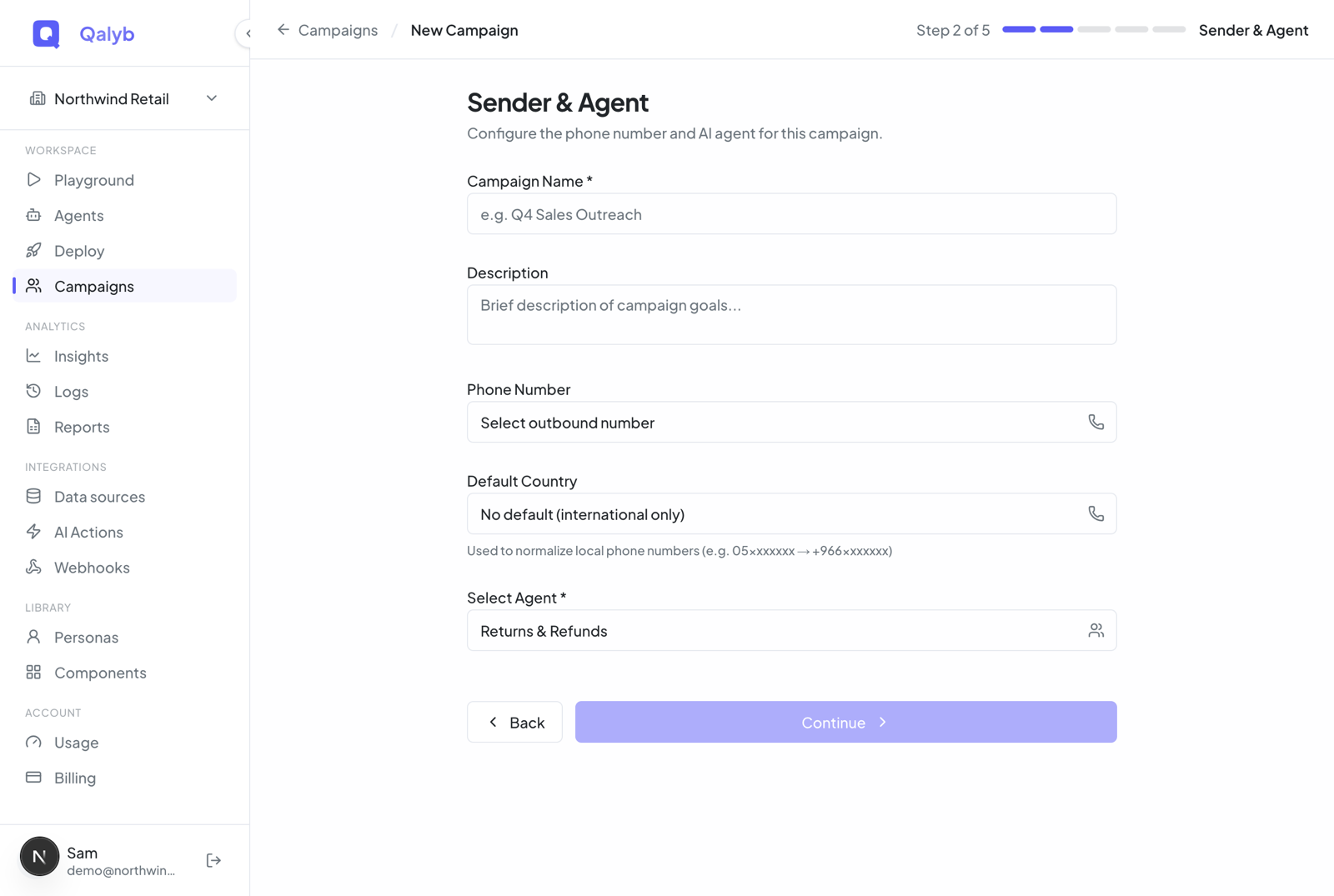Viewport: 1334px width, 896px height.
Task: Click the Back button
Action: tap(514, 723)
